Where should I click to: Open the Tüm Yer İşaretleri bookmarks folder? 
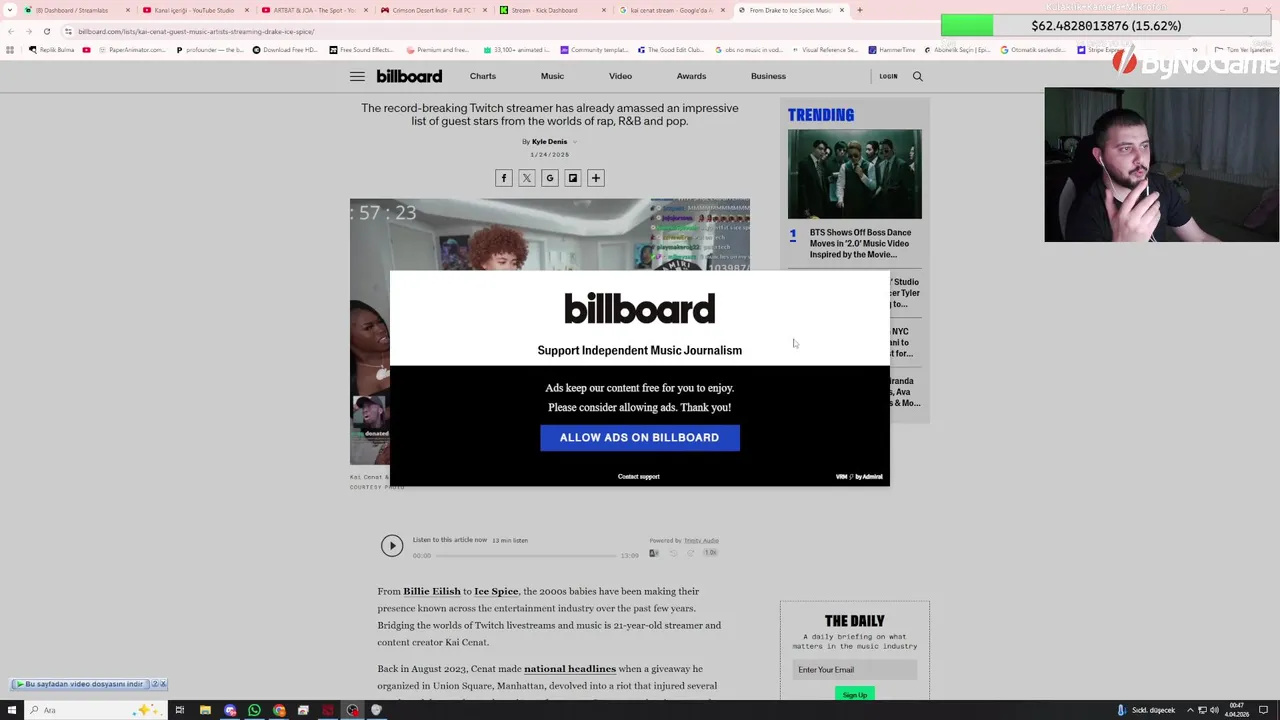[x=1243, y=50]
